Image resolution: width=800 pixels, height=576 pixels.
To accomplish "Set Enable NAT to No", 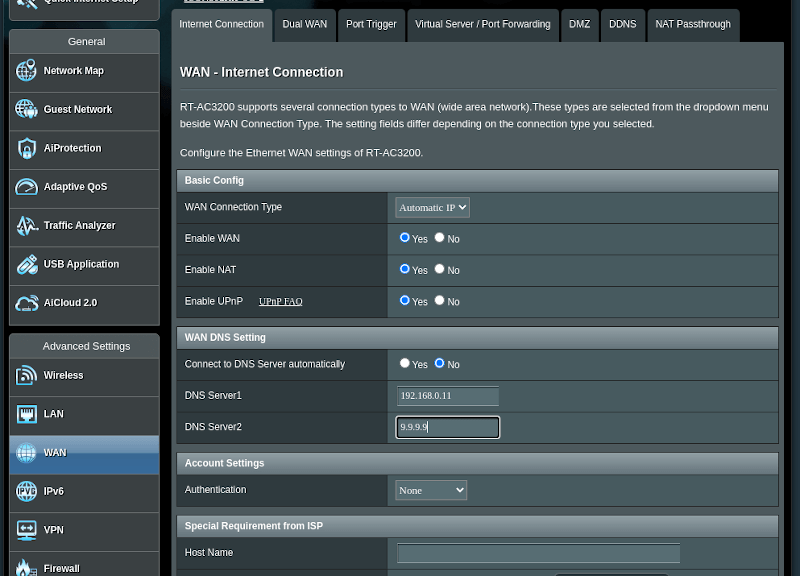I will (x=439, y=269).
